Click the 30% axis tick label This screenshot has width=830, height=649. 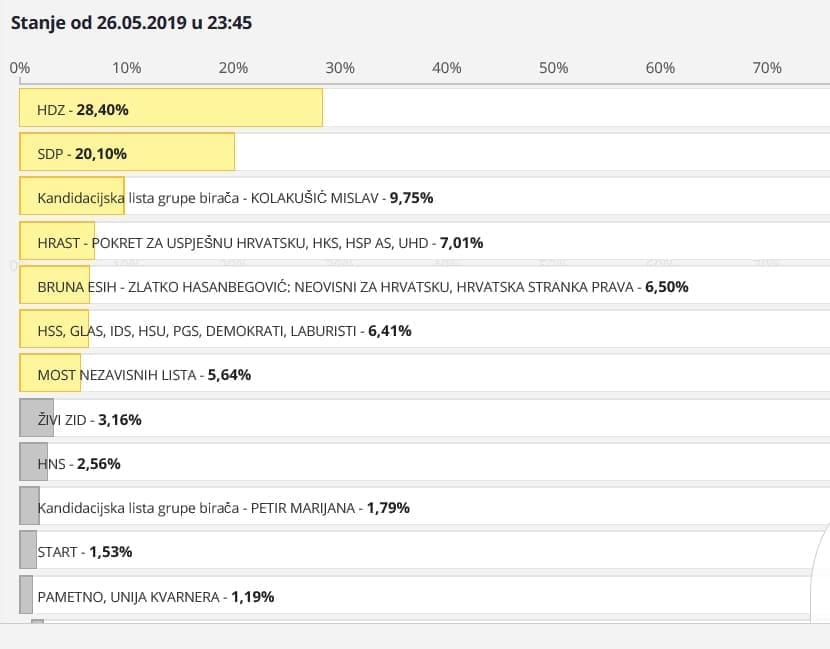click(x=340, y=68)
